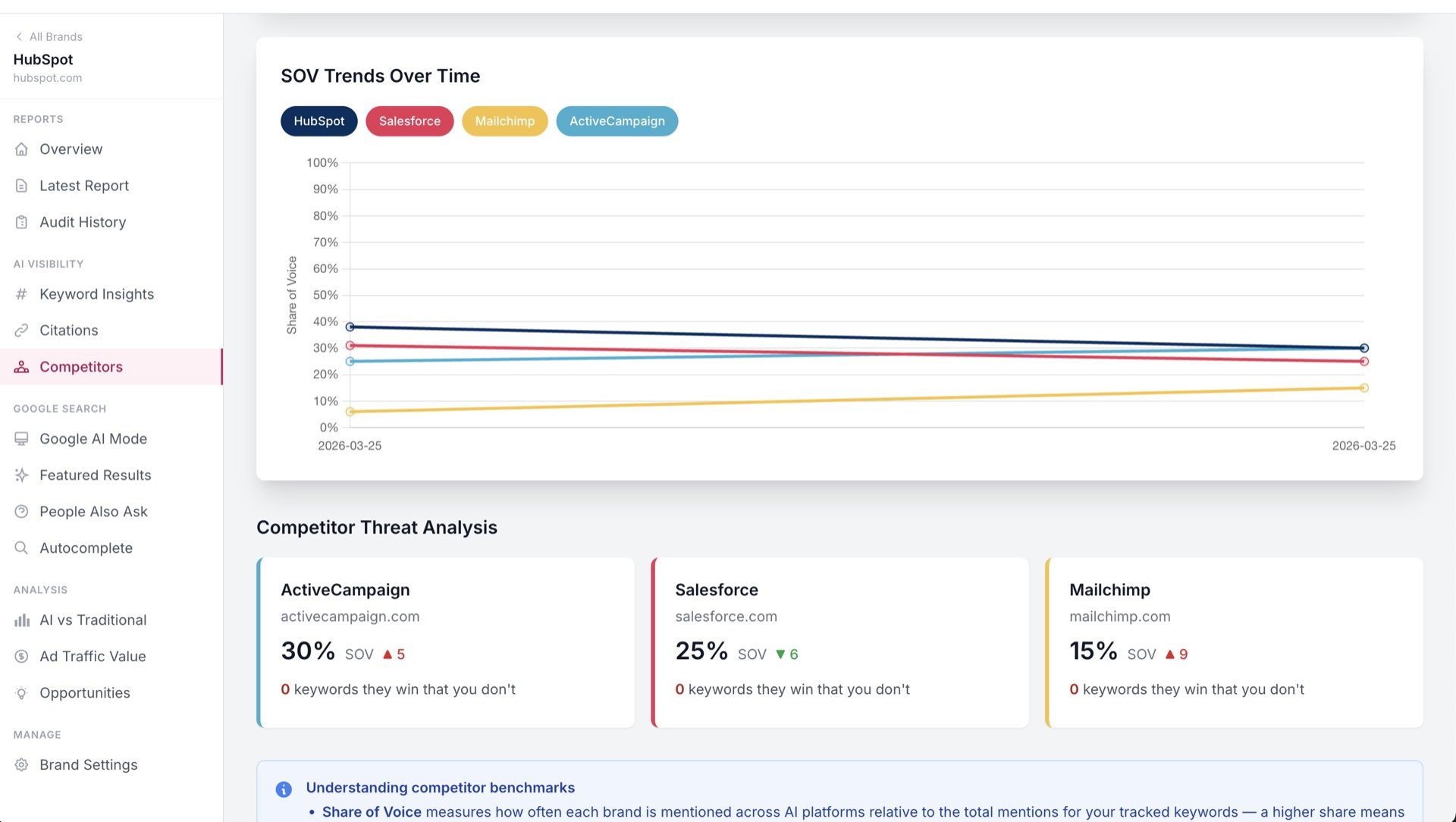Click the Citations link icon
1456x822 pixels.
[21, 331]
